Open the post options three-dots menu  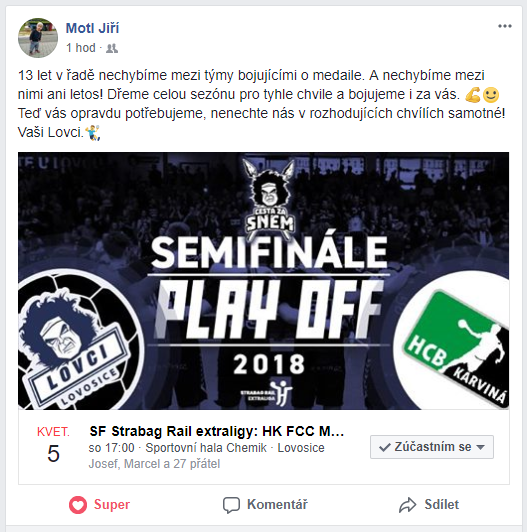point(505,26)
